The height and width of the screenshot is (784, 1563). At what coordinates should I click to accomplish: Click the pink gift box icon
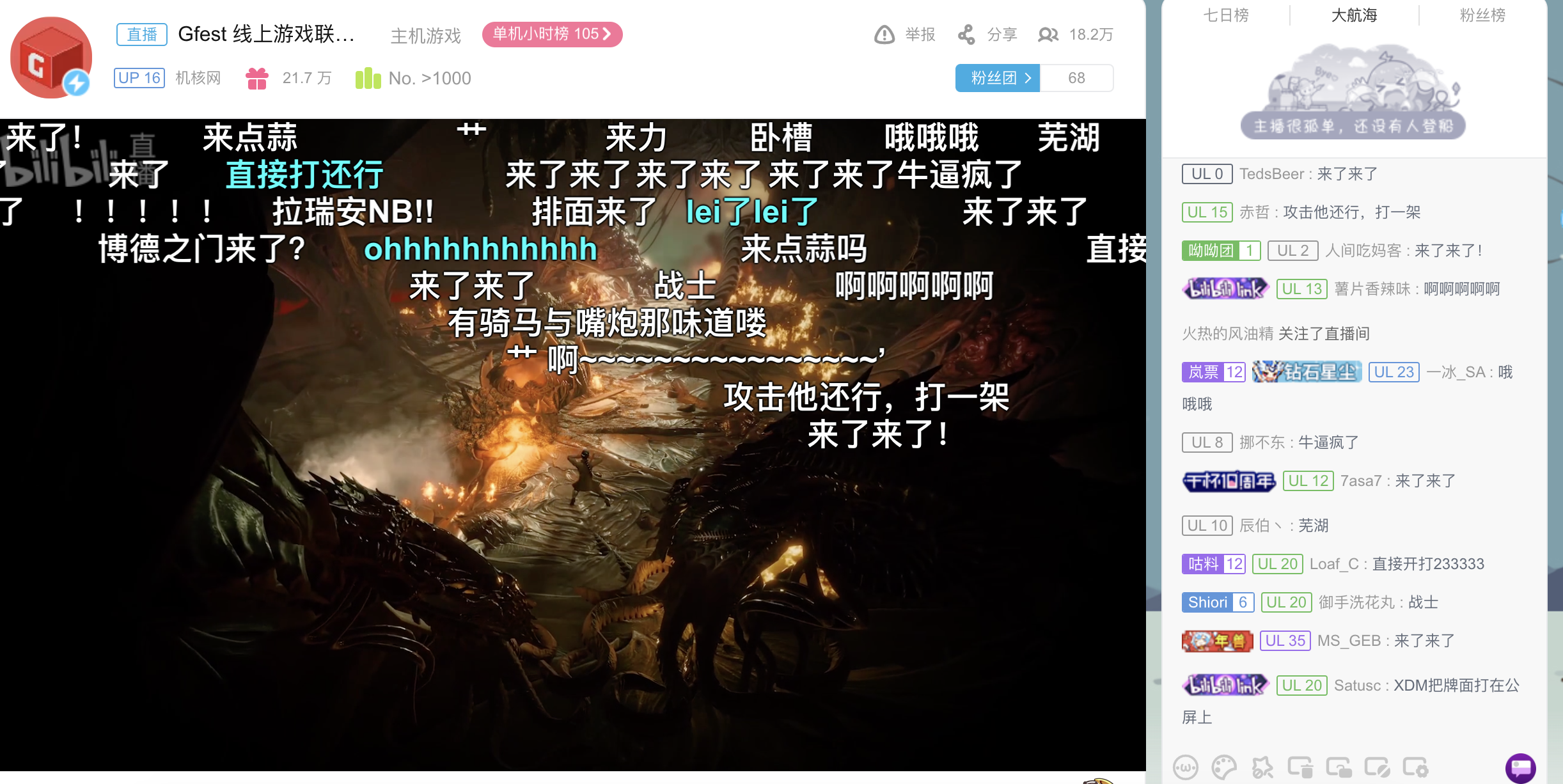pyautogui.click(x=257, y=78)
